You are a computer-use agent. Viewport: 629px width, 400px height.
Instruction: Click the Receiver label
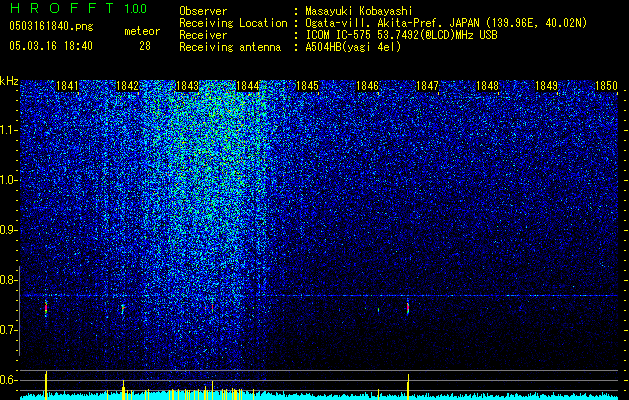pyautogui.click(x=203, y=35)
